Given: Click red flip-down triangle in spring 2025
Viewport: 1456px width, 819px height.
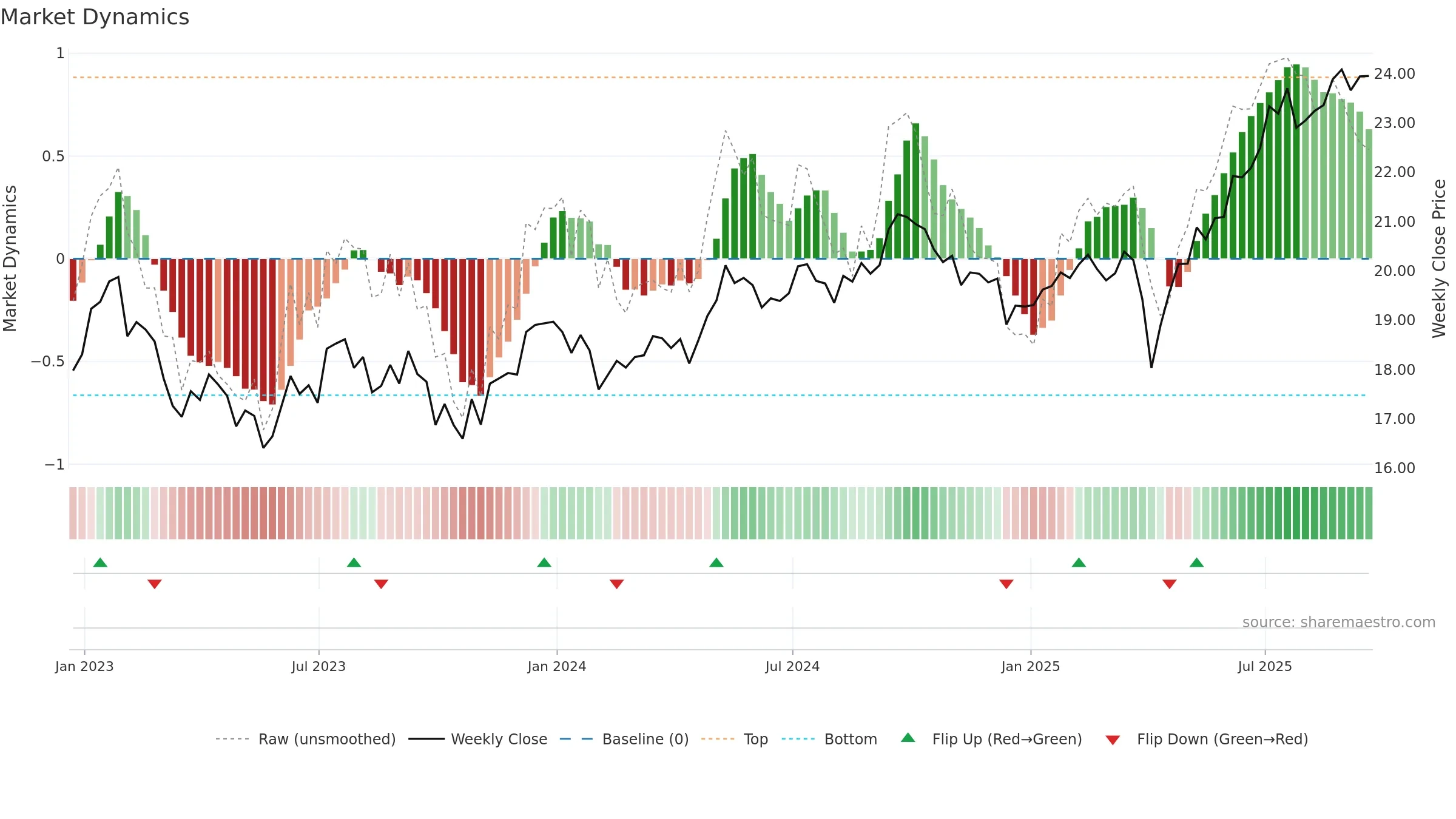Looking at the screenshot, I should pos(1169,584).
